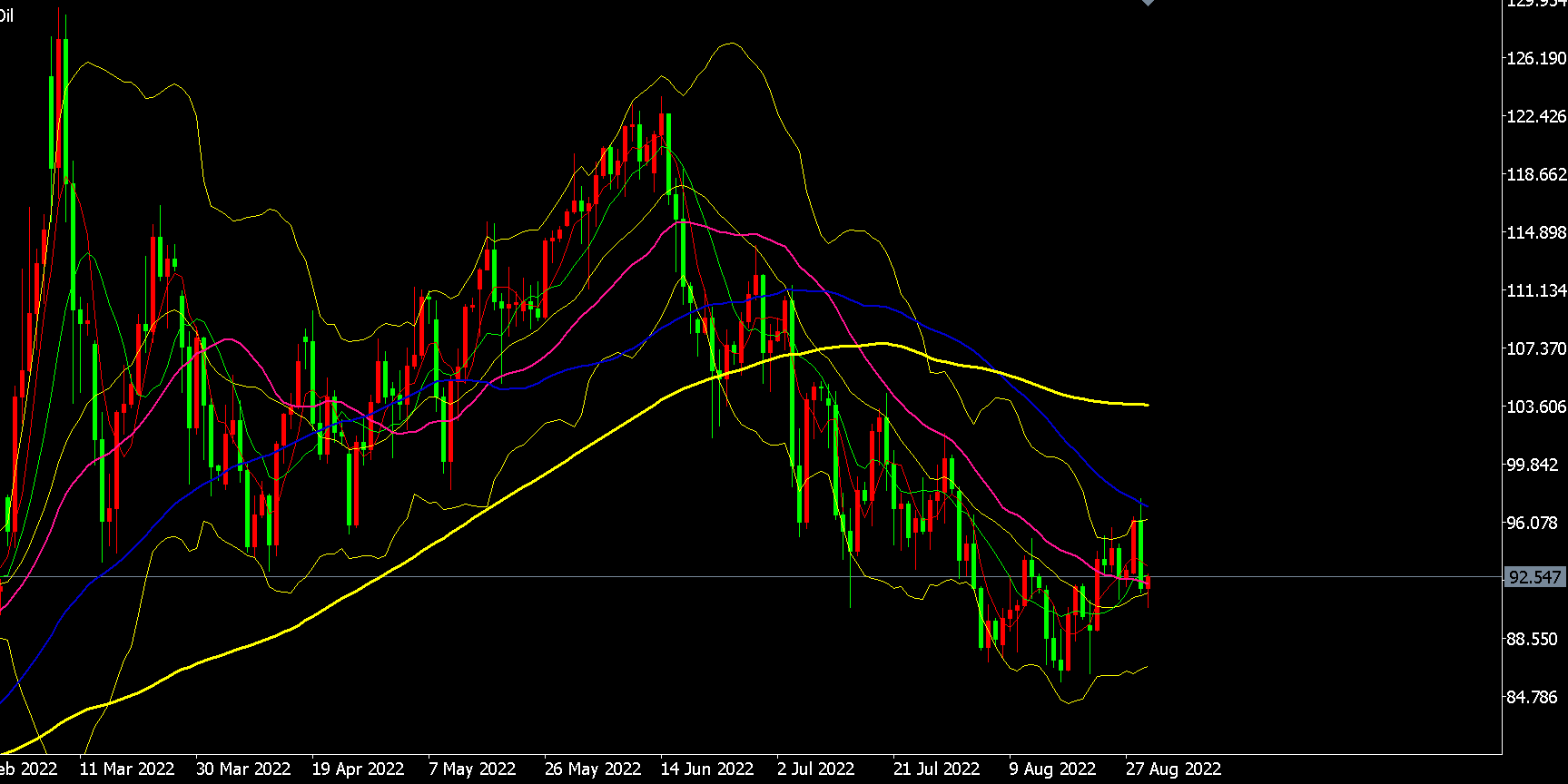Click the 107.370 price scale label
The height and width of the screenshot is (784, 1568).
point(1536,348)
